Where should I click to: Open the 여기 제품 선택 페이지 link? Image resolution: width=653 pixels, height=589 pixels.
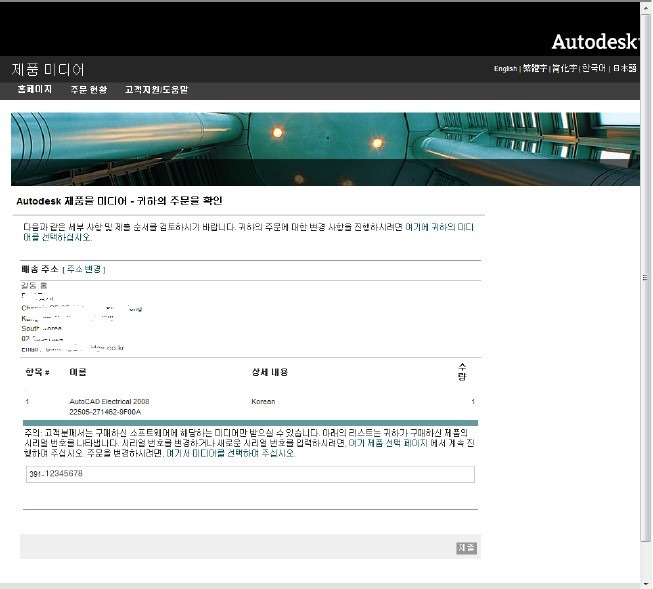[x=388, y=443]
